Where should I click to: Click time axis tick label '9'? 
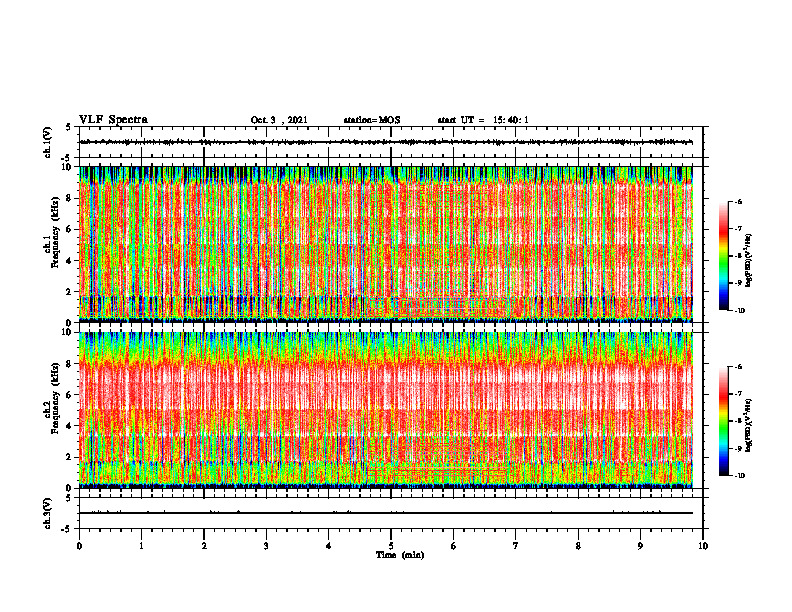click(x=640, y=546)
